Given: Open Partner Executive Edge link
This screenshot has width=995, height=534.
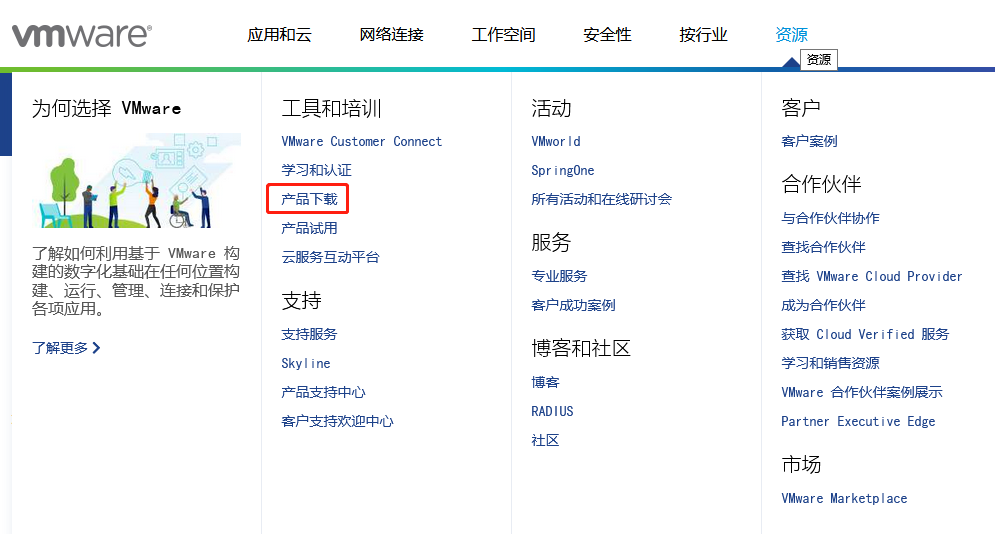Looking at the screenshot, I should point(858,422).
